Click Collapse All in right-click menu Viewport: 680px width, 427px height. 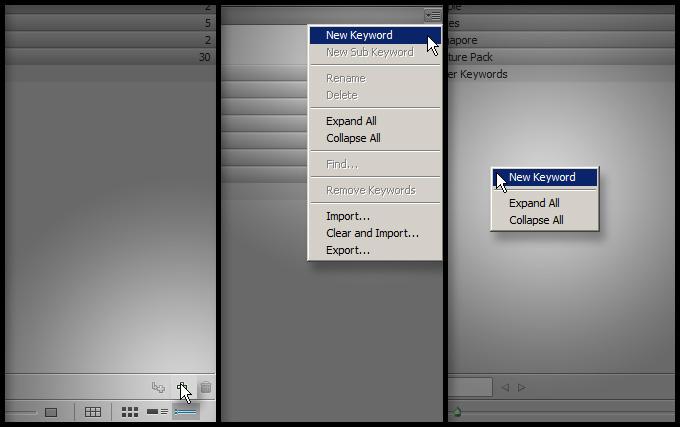pyautogui.click(x=536, y=220)
